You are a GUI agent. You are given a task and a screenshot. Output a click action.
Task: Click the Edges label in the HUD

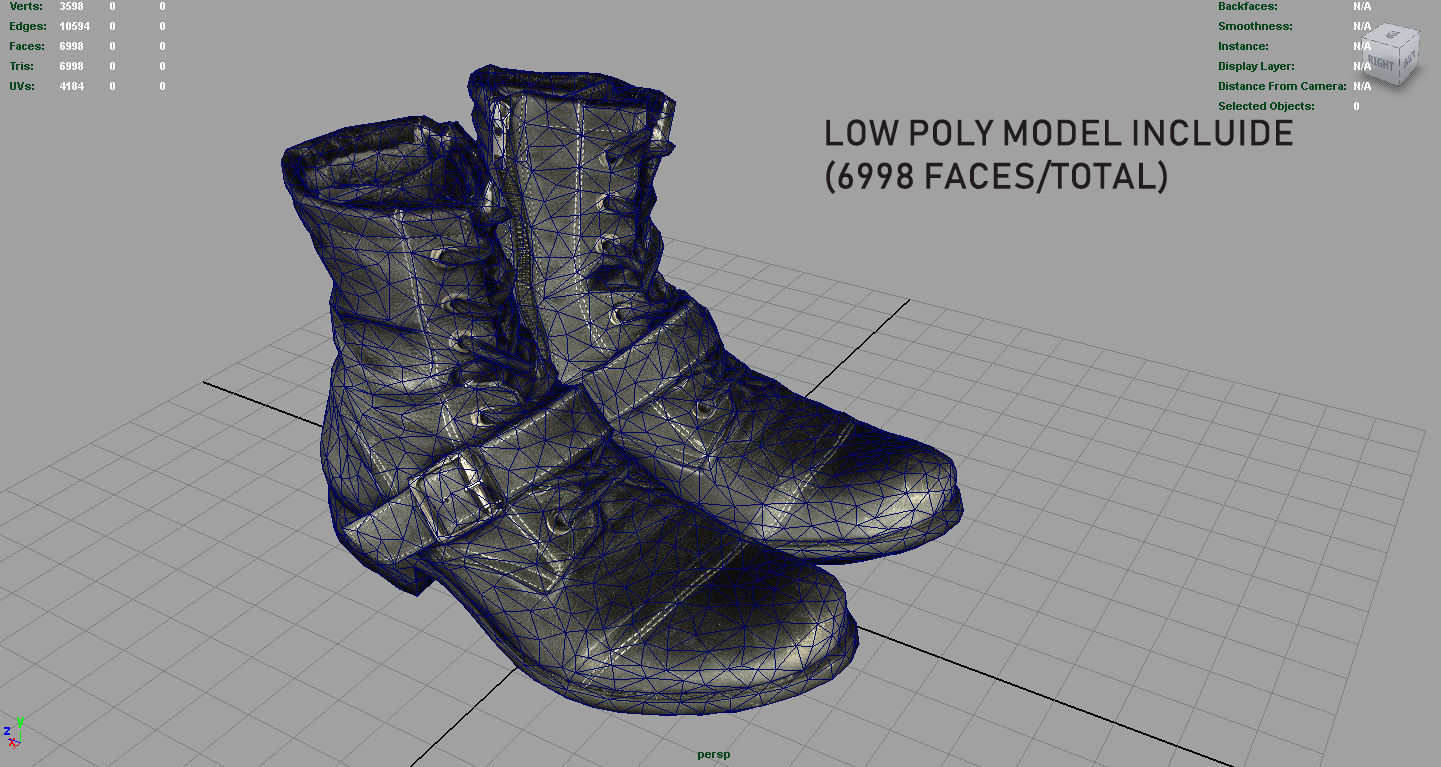point(28,26)
